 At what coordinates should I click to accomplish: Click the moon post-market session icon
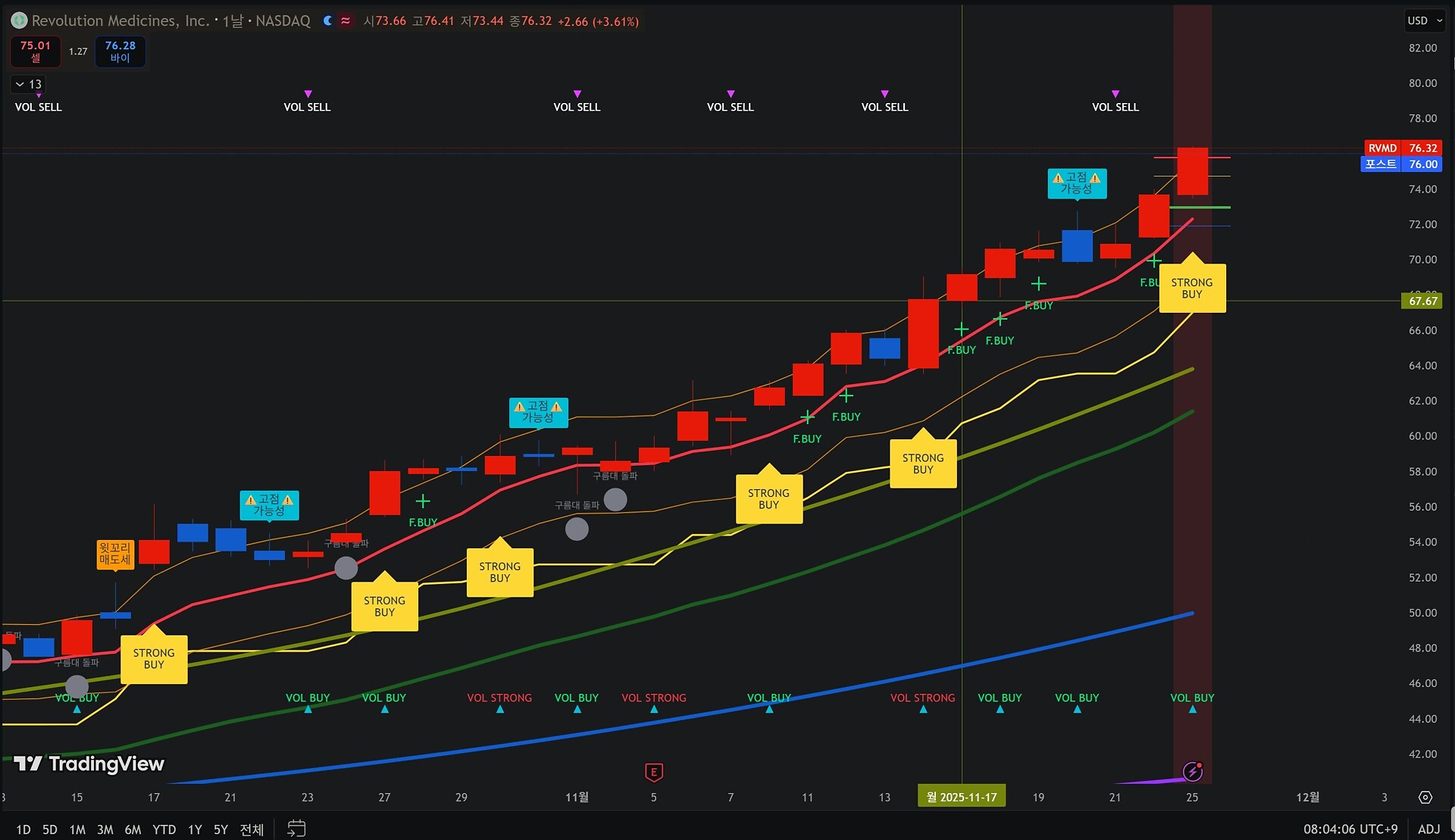[327, 21]
